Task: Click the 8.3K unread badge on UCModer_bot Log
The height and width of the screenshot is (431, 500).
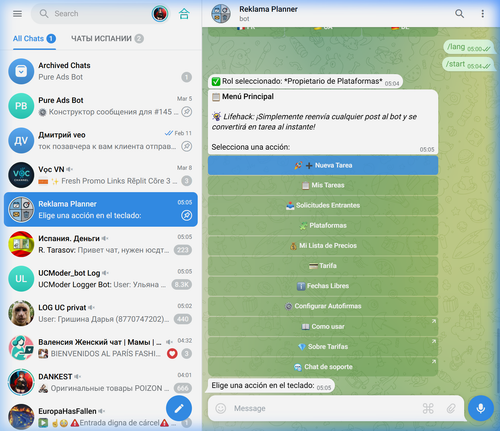Action: [x=182, y=285]
